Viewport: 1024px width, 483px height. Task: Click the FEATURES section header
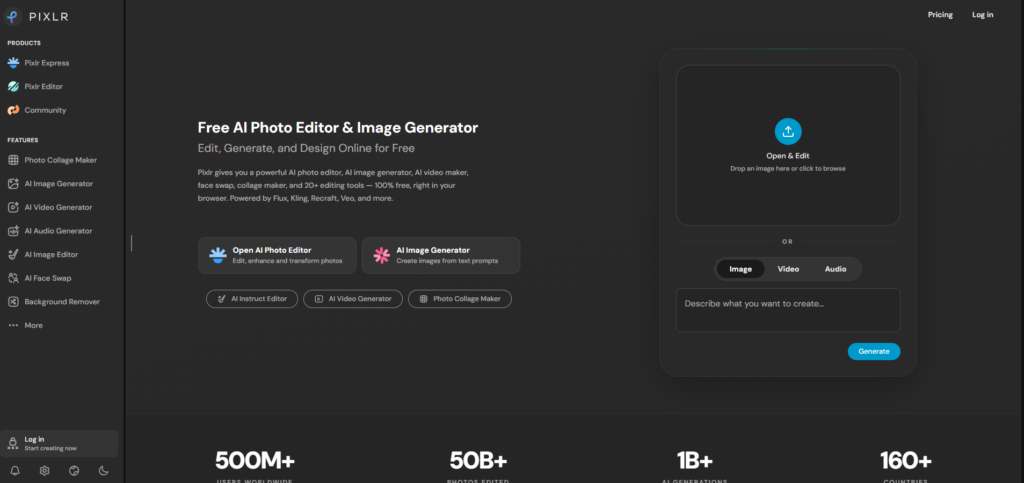(x=23, y=140)
